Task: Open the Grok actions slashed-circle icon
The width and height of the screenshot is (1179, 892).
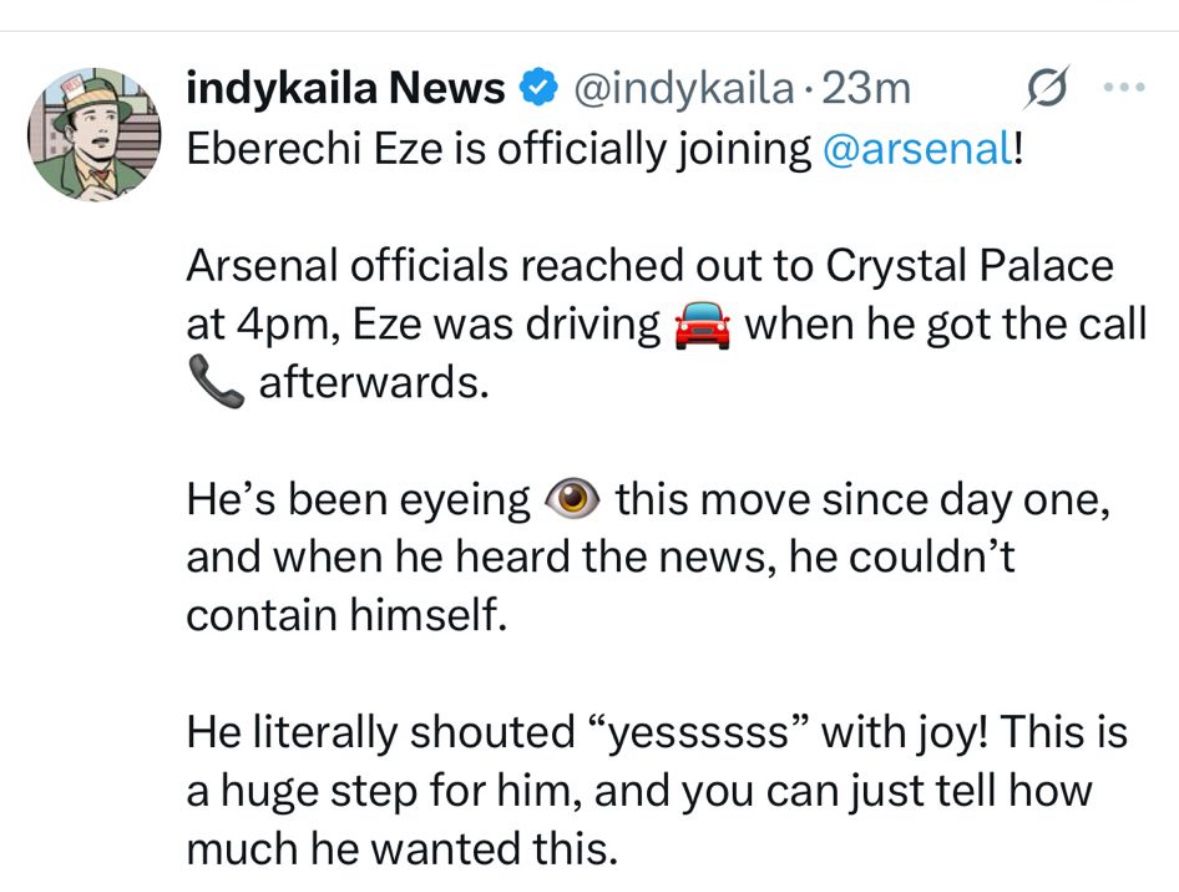Action: (x=1042, y=90)
